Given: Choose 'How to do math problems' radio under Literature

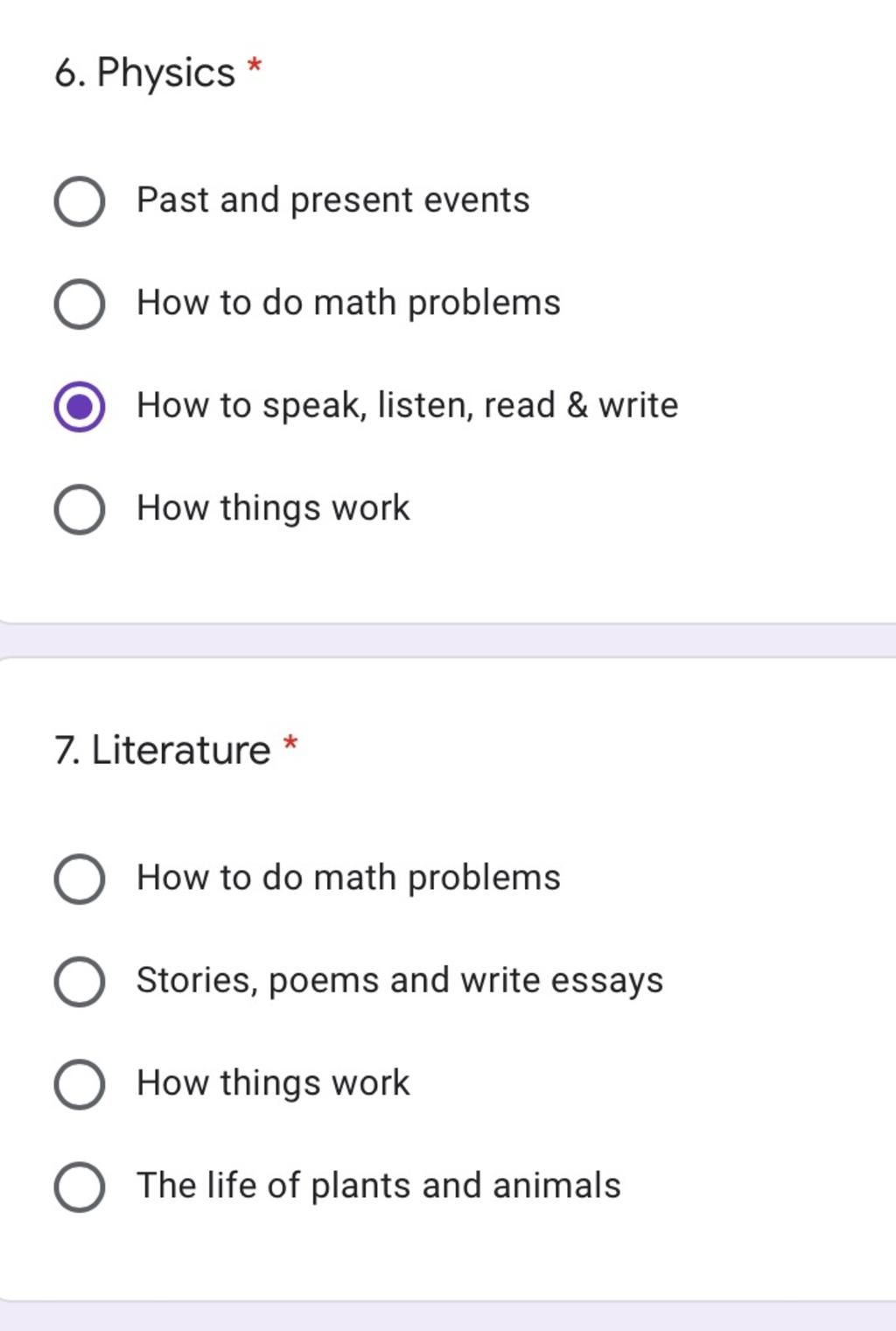Looking at the screenshot, I should tap(80, 879).
